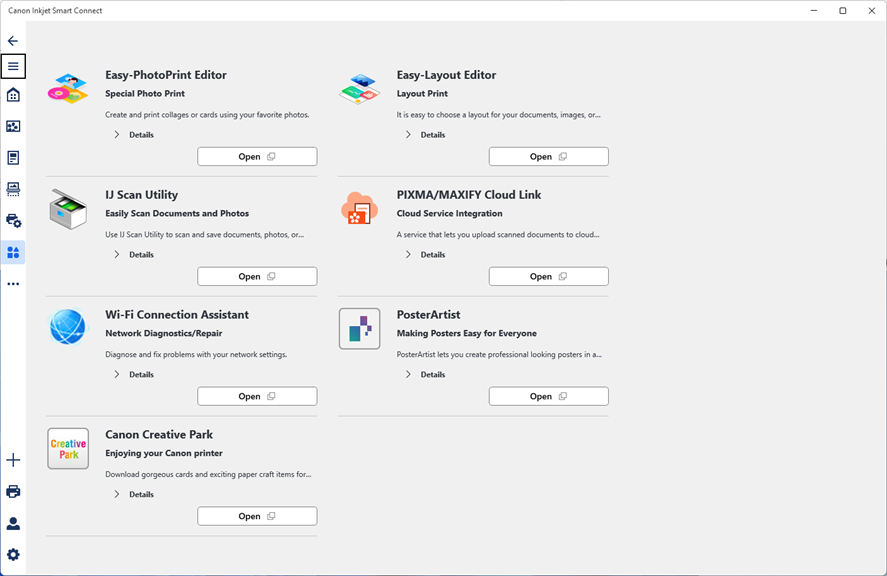Open Canon Creative Park
The image size is (887, 576).
(257, 517)
